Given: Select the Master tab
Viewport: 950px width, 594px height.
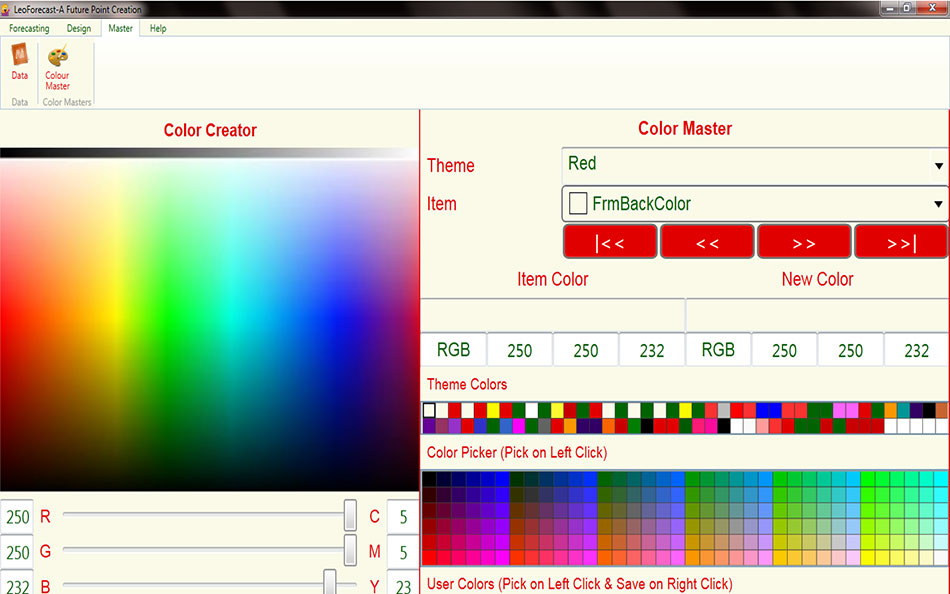Looking at the screenshot, I should click(121, 28).
